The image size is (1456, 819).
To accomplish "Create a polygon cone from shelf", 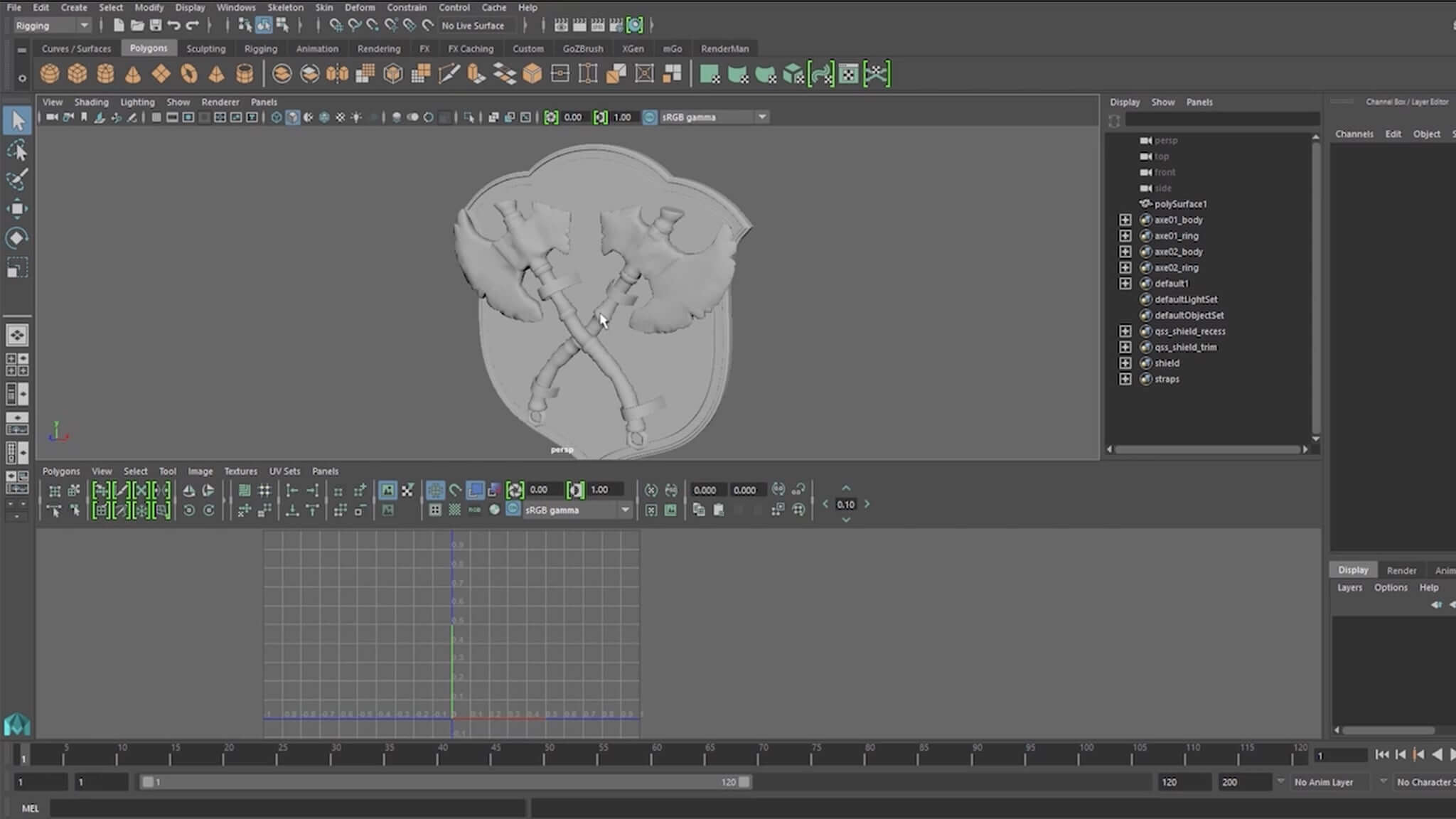I will [133, 74].
